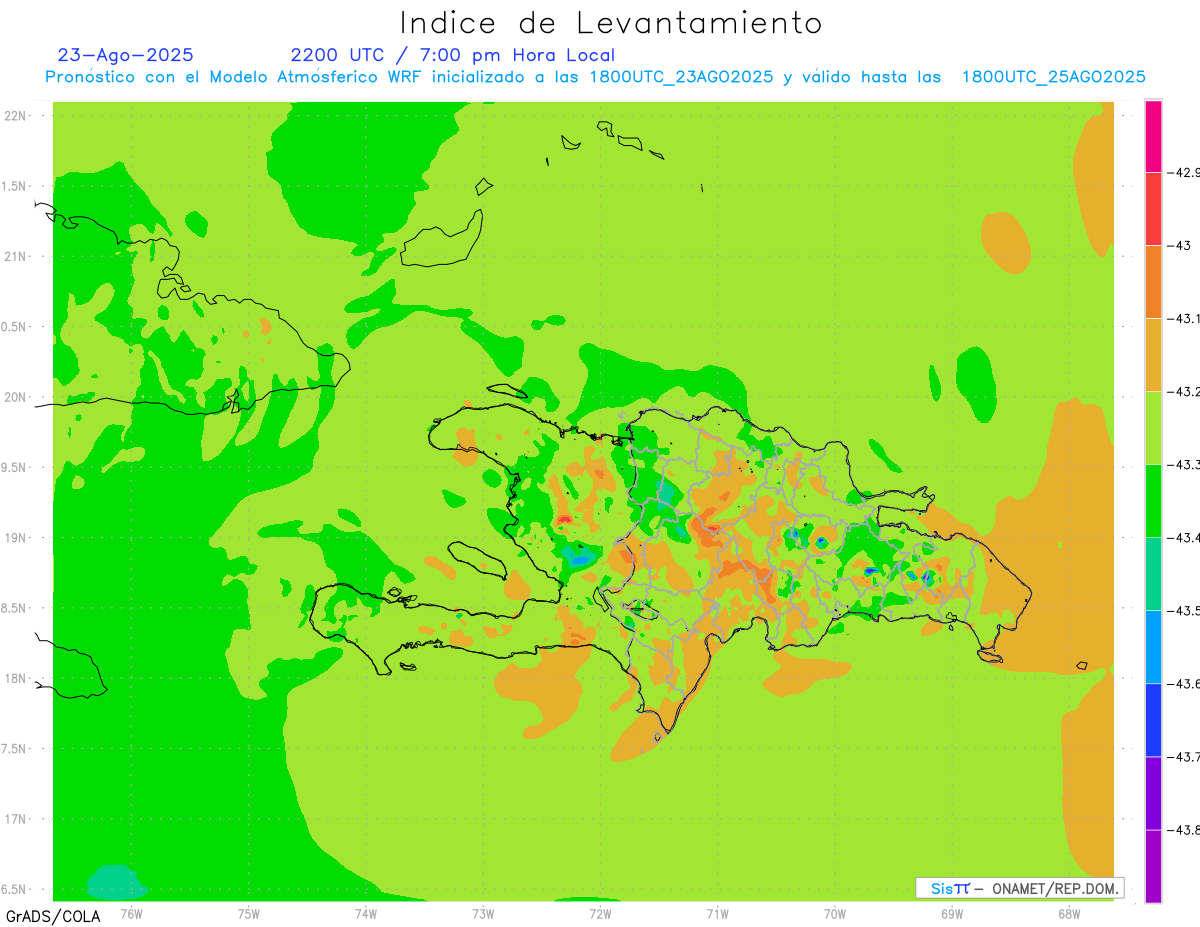
Task: Click the color bar value "-43.7"
Action: pyautogui.click(x=1185, y=756)
